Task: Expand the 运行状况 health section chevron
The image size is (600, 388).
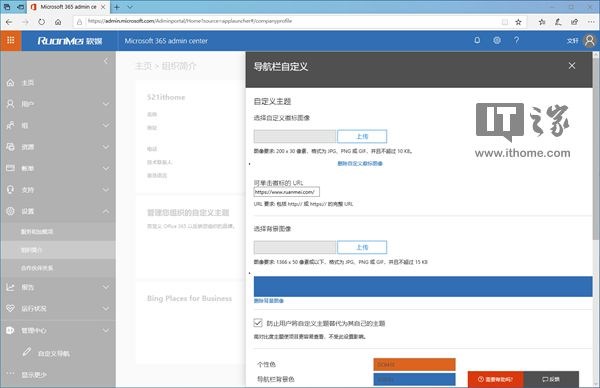Action: pos(106,308)
